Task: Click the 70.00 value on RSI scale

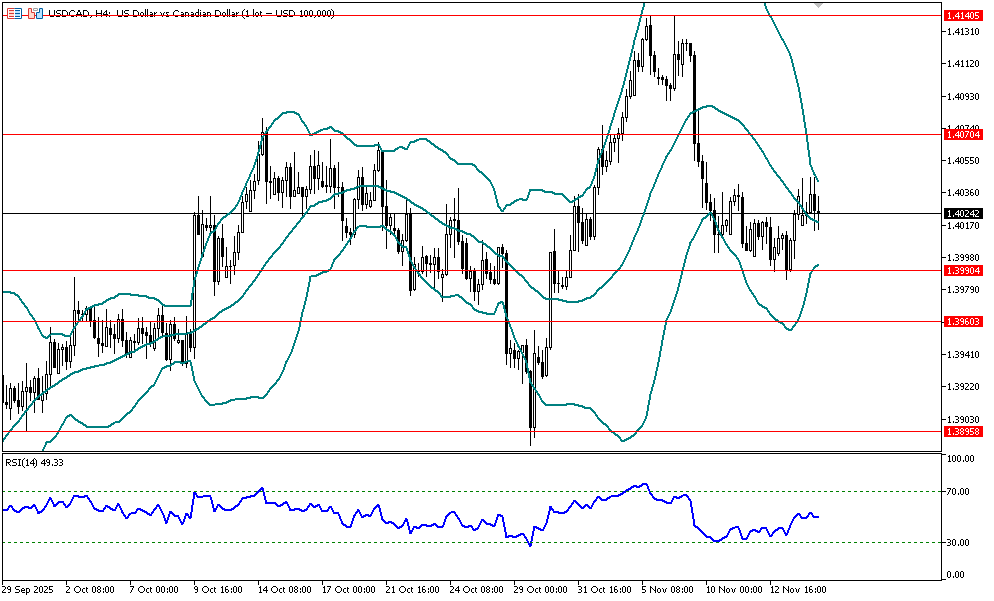Action: pyautogui.click(x=959, y=492)
